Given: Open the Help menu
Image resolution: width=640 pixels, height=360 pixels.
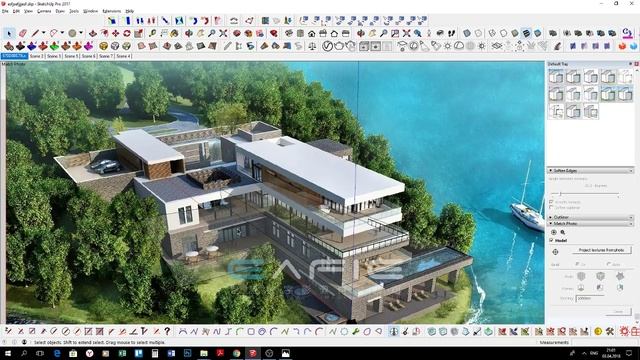Looking at the screenshot, I should click(x=129, y=11).
